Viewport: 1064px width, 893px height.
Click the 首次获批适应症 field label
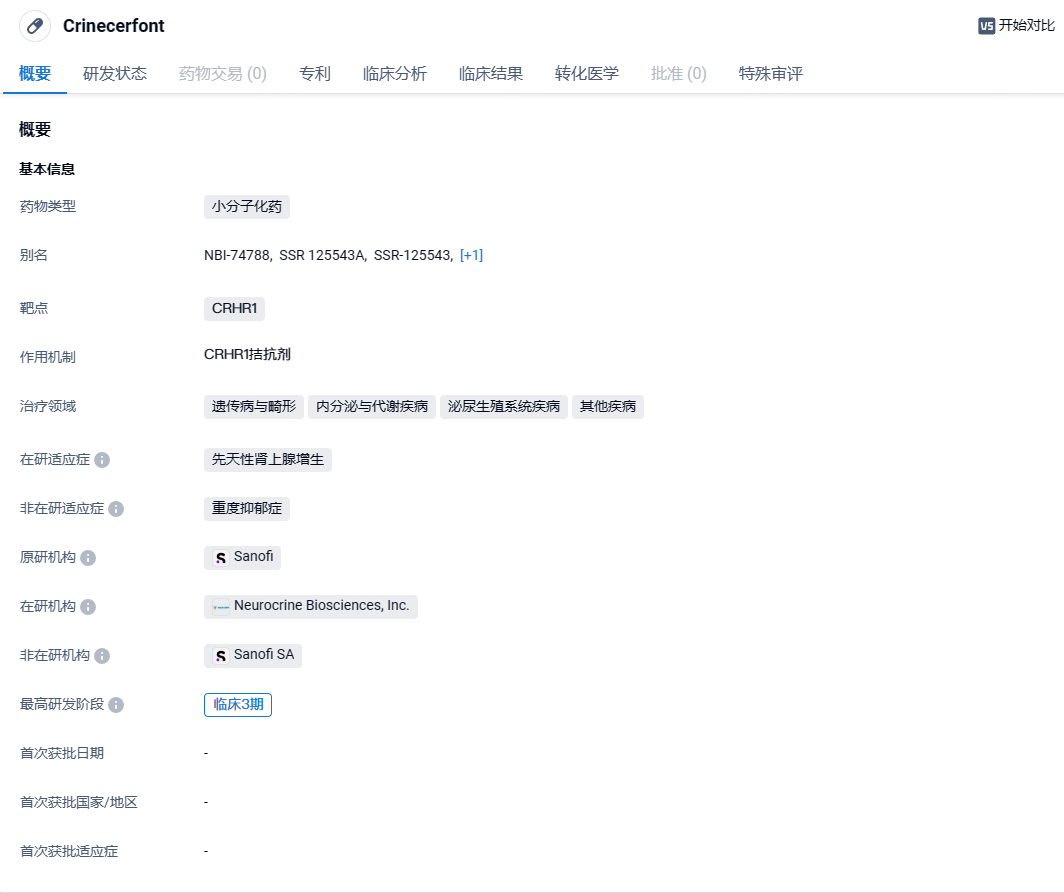pyautogui.click(x=69, y=852)
